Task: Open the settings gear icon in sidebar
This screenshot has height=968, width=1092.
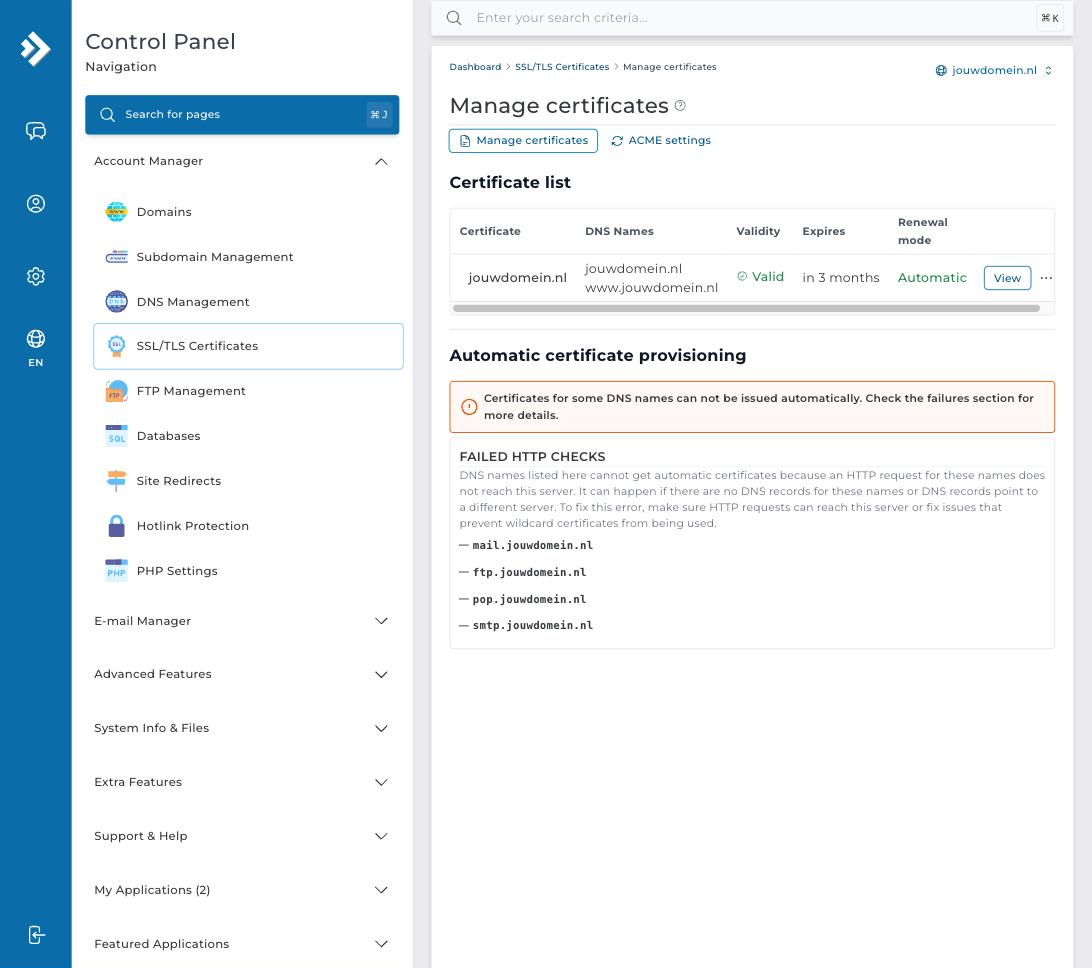Action: [x=36, y=276]
